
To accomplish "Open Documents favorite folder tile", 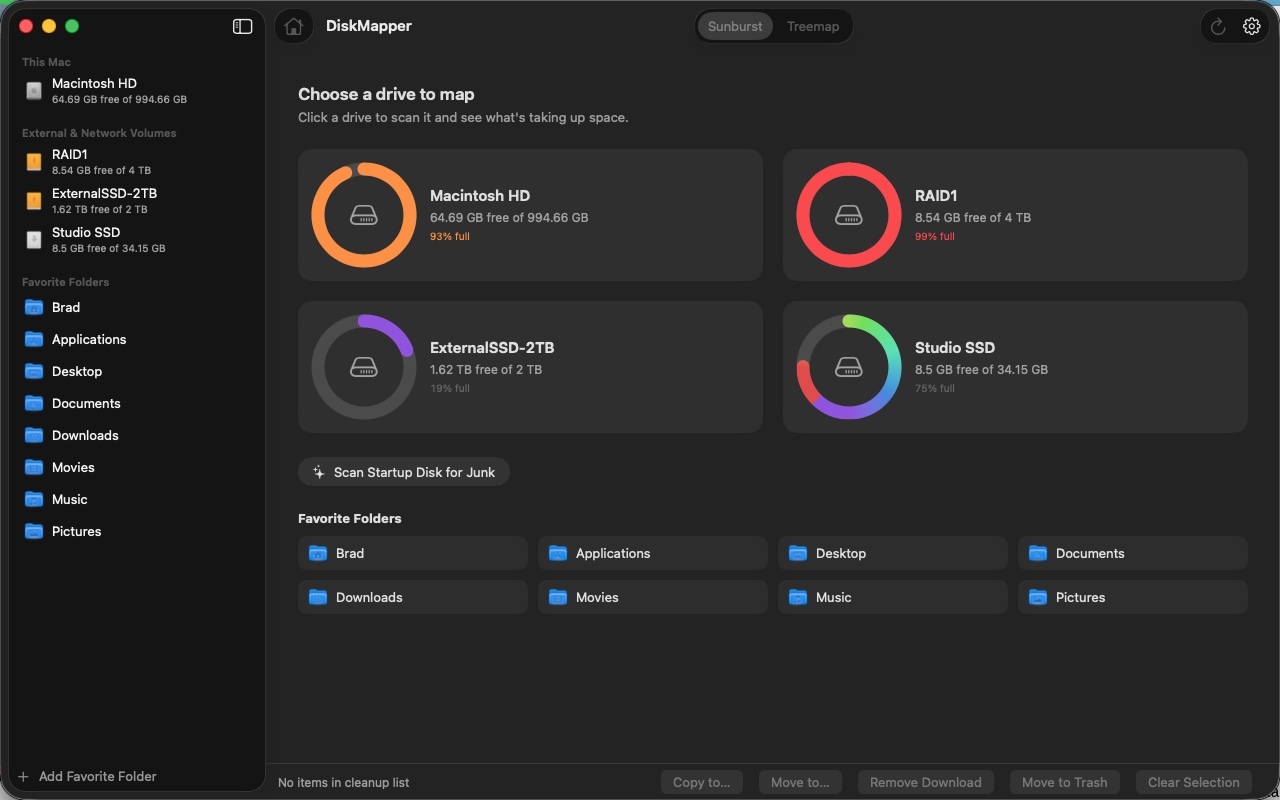I will click(x=1133, y=553).
